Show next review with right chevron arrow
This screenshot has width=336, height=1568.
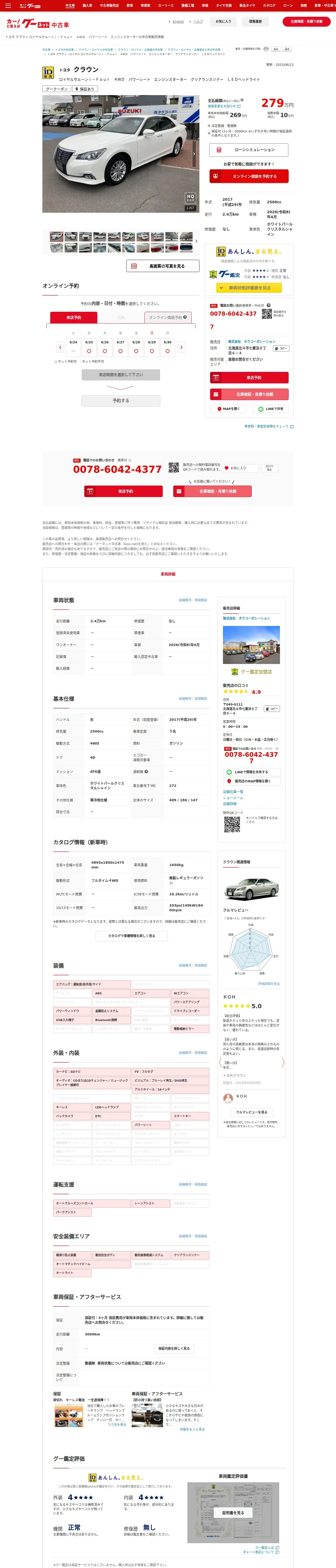click(283, 1062)
